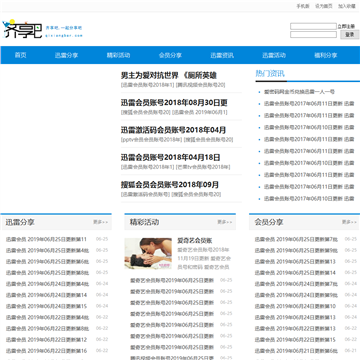
Task: Open the 爱奇艺会员账 article title
Action: pos(195,241)
